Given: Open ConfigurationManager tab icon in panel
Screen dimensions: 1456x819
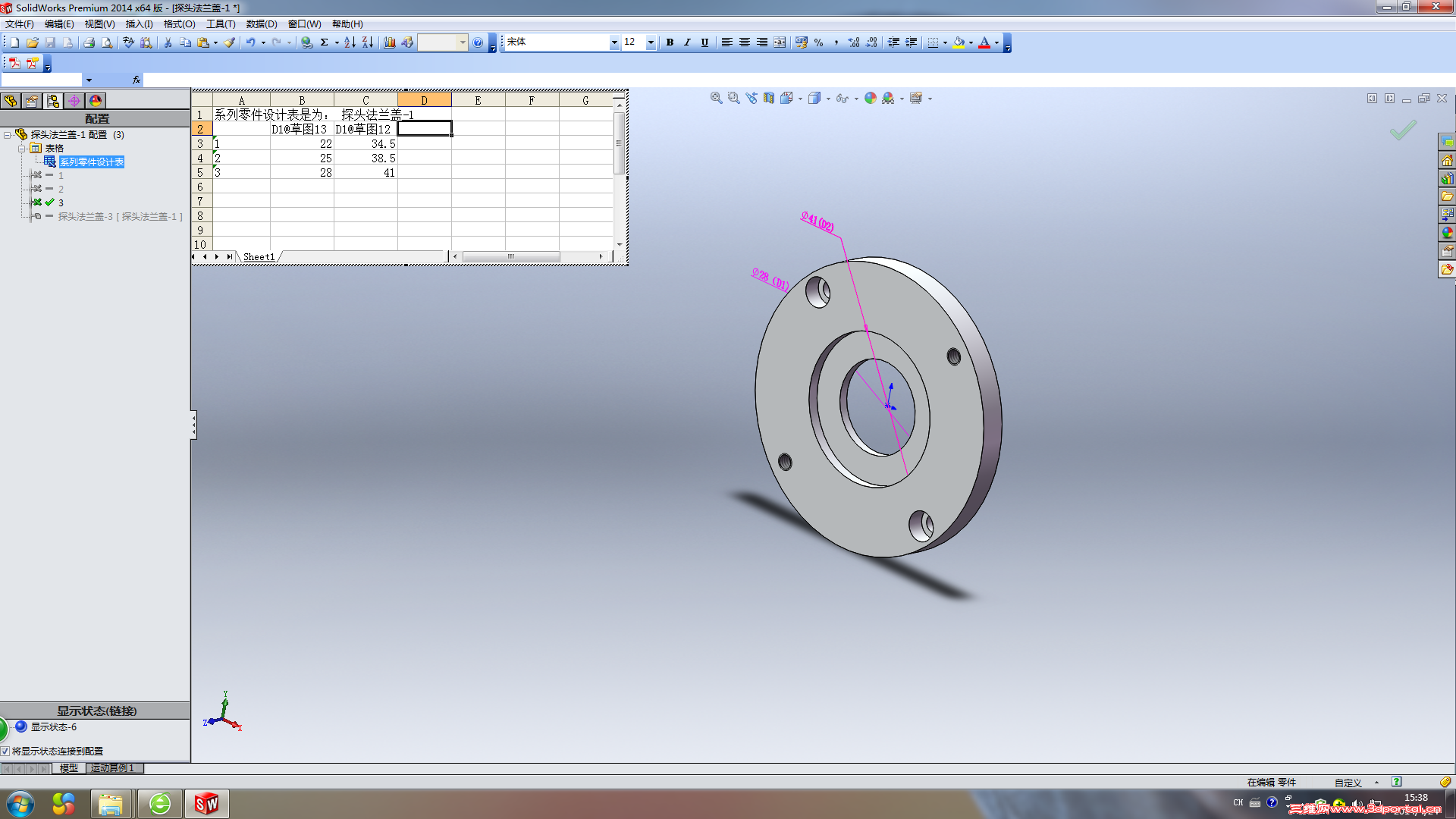Looking at the screenshot, I should pos(52,101).
